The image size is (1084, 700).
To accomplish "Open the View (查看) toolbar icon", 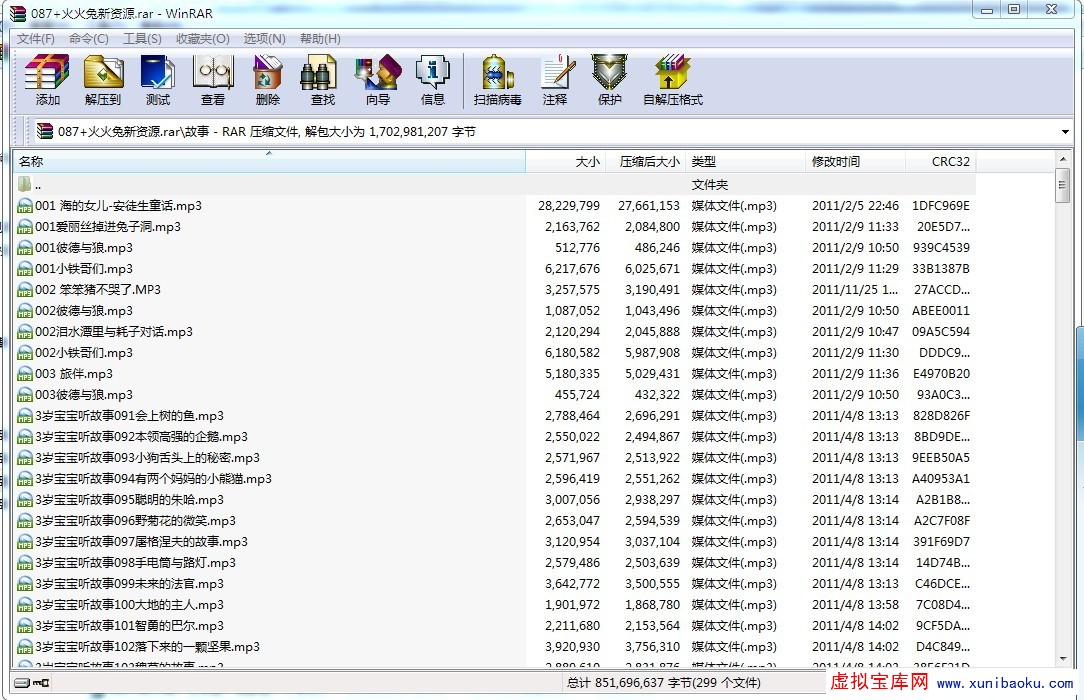I will click(213, 80).
